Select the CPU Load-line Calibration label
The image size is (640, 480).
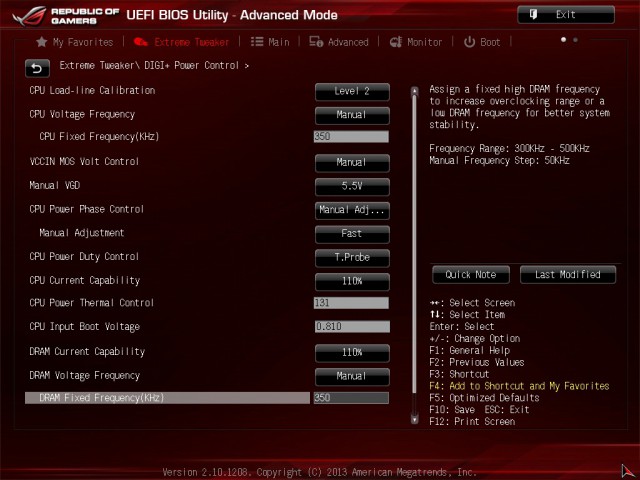pyautogui.click(x=92, y=90)
